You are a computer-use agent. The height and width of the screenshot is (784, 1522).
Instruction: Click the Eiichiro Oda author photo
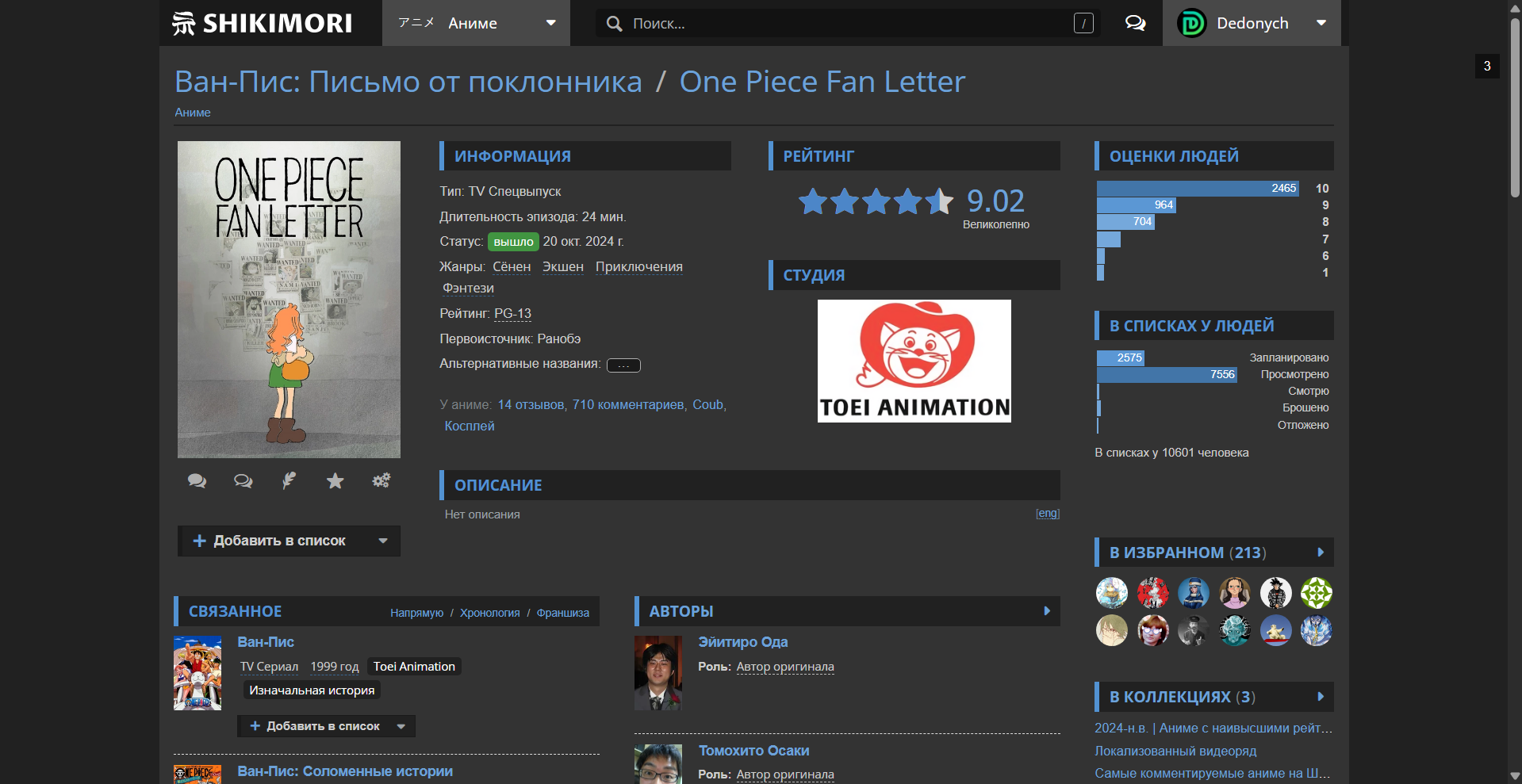658,673
